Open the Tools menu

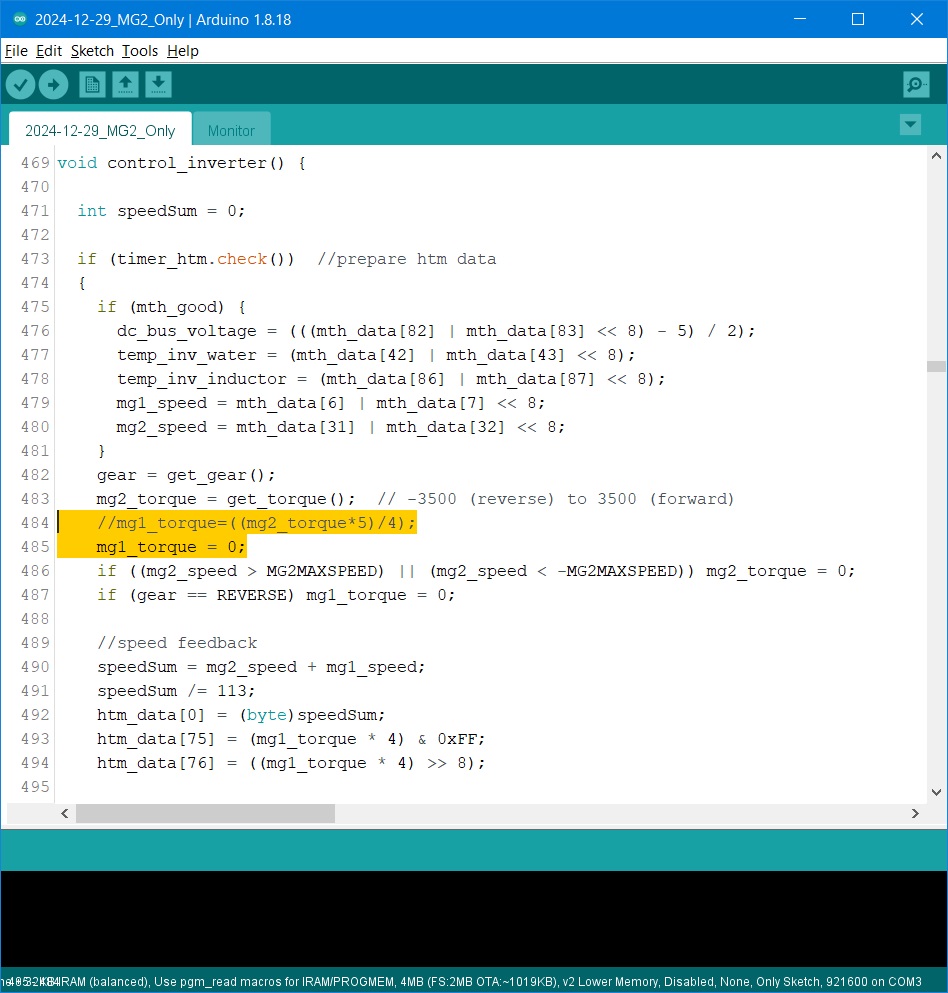coord(140,51)
